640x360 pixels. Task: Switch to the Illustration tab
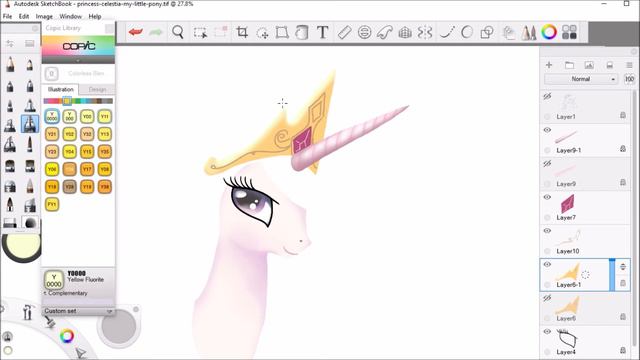60,89
